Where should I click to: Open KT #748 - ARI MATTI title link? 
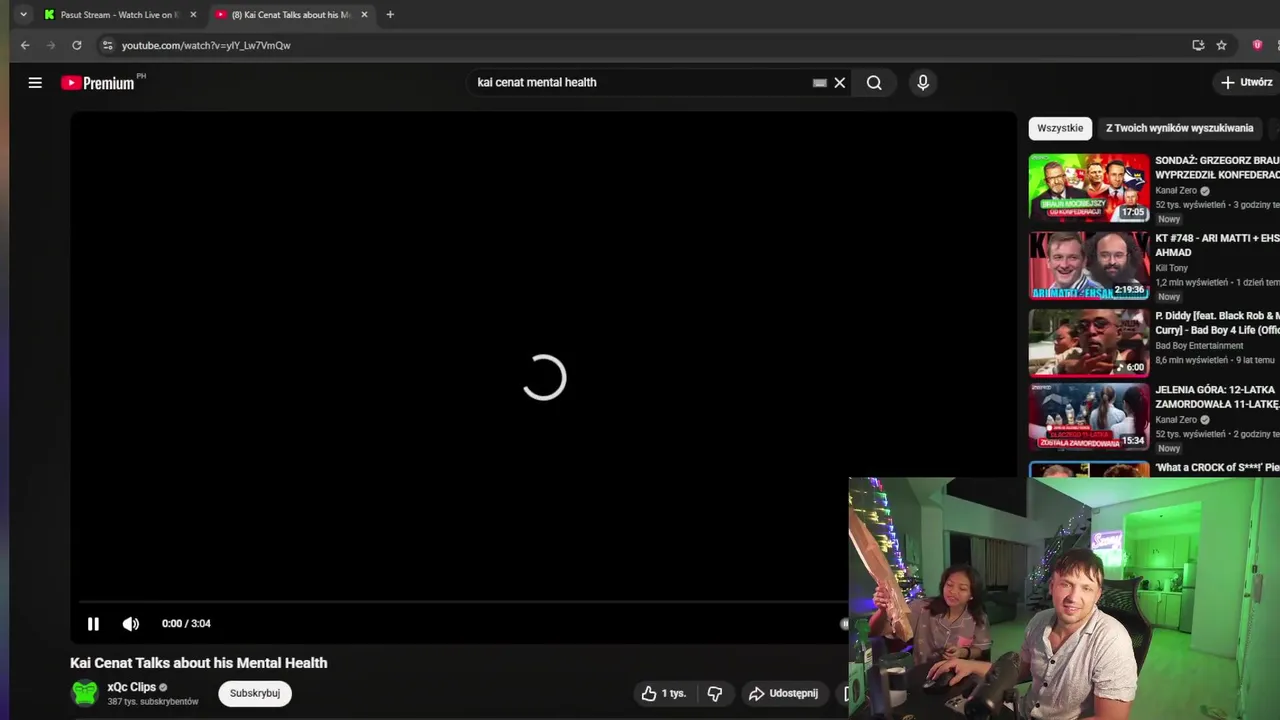[x=1217, y=245]
